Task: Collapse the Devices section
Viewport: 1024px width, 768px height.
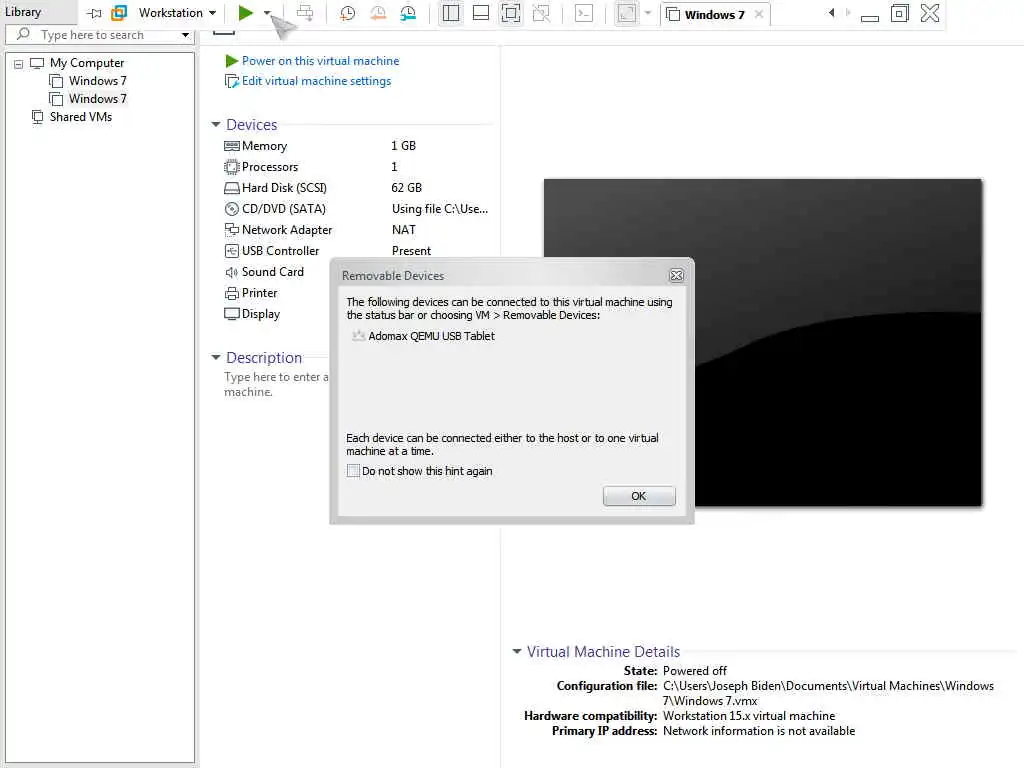Action: point(216,124)
